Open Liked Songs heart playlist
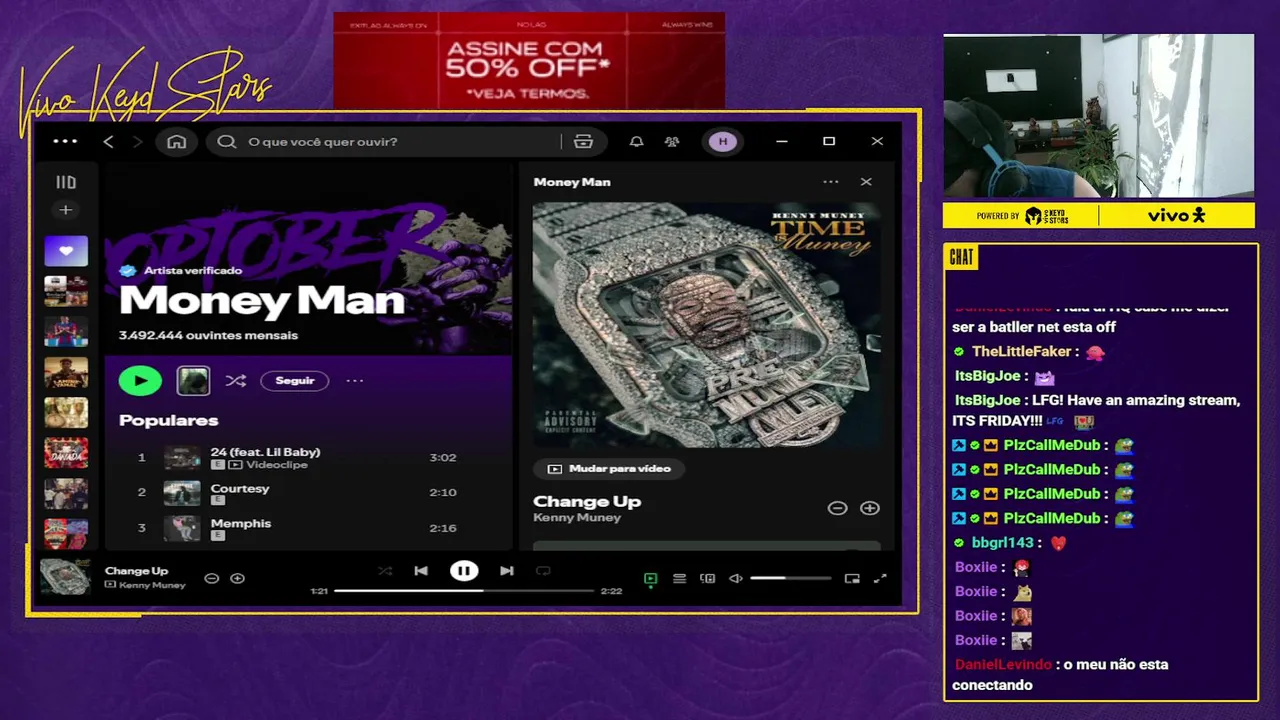 [x=66, y=251]
